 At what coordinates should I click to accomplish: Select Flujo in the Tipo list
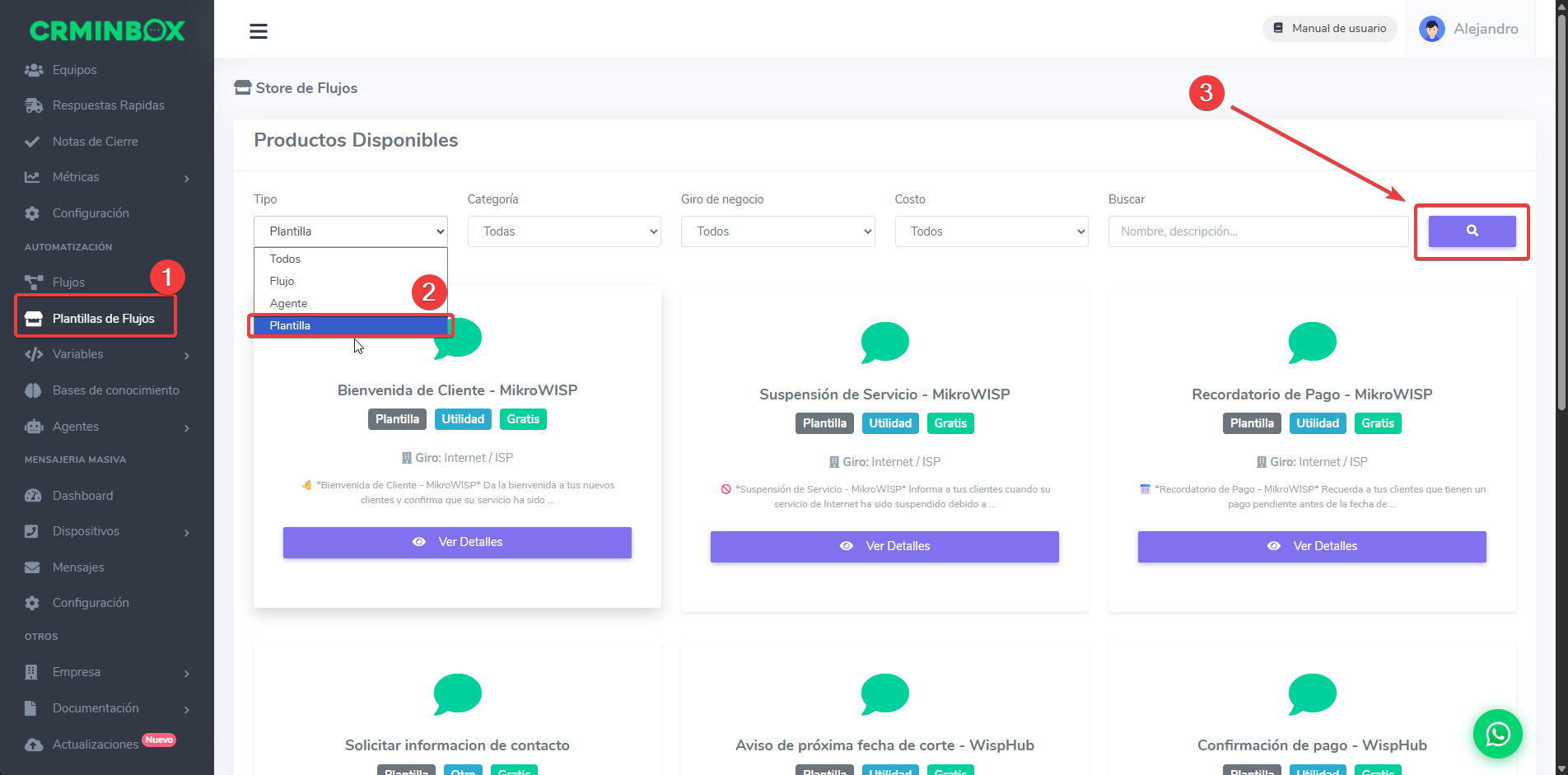[351, 281]
